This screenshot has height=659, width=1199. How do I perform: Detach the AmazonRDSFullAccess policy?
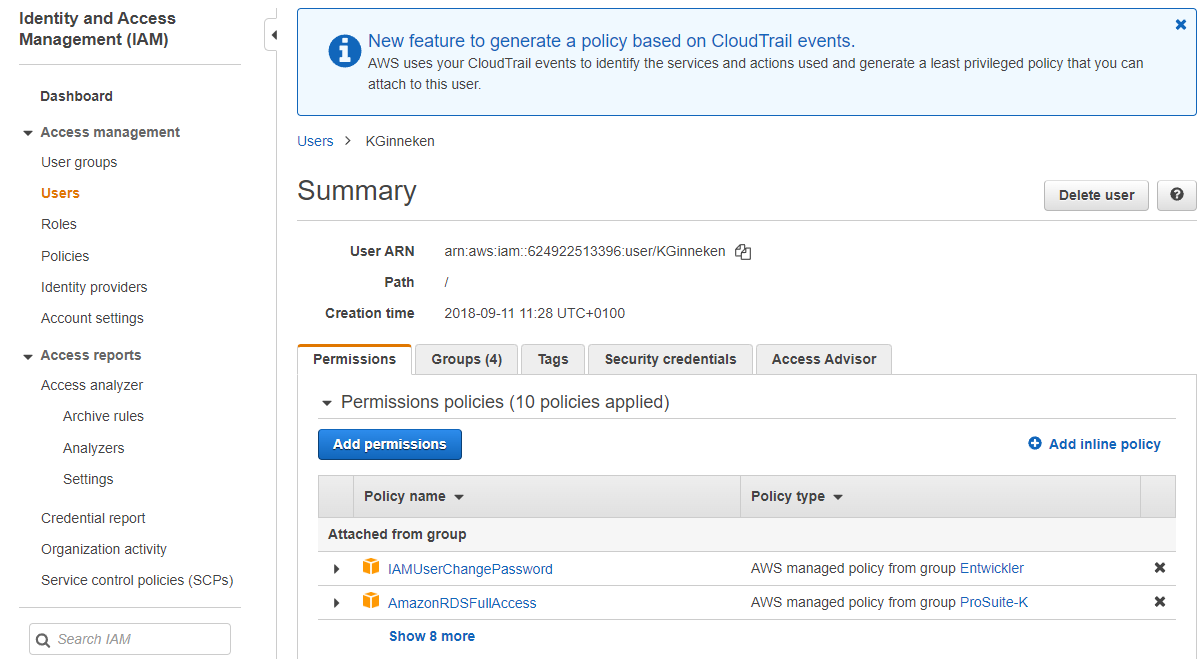(1159, 602)
